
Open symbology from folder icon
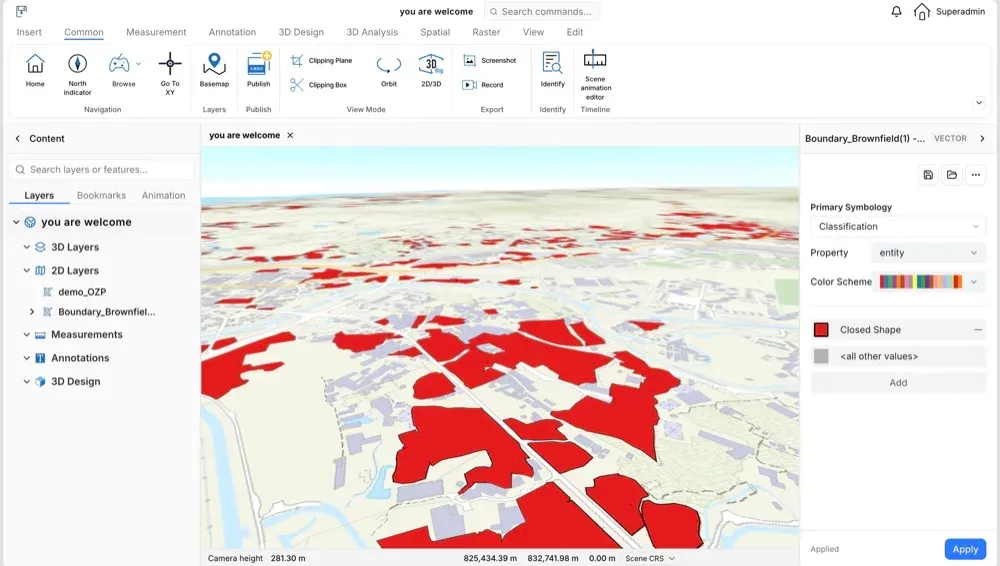pyautogui.click(x=952, y=175)
